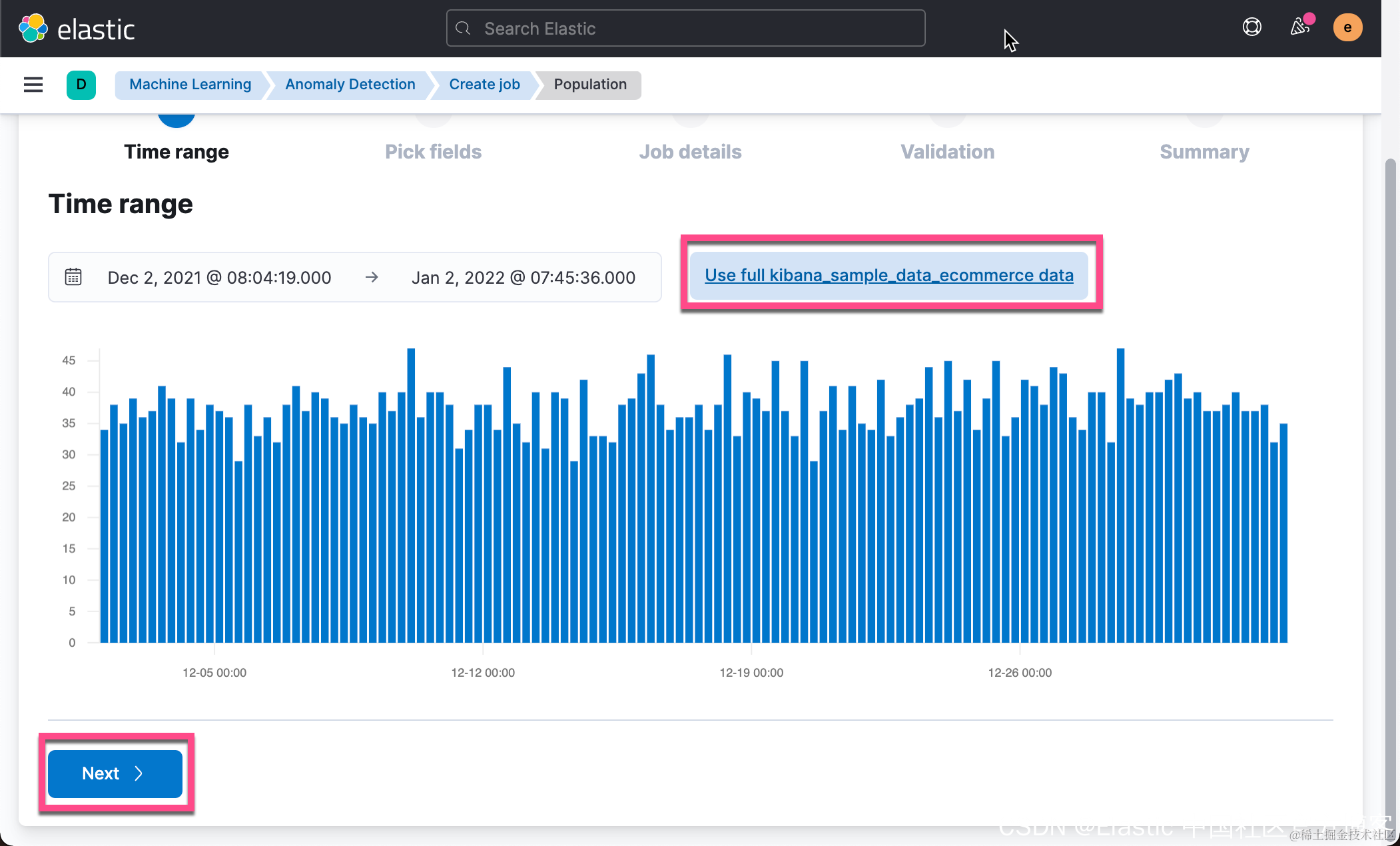1400x846 pixels.
Task: Select the Pick fields wizard step
Action: (x=433, y=151)
